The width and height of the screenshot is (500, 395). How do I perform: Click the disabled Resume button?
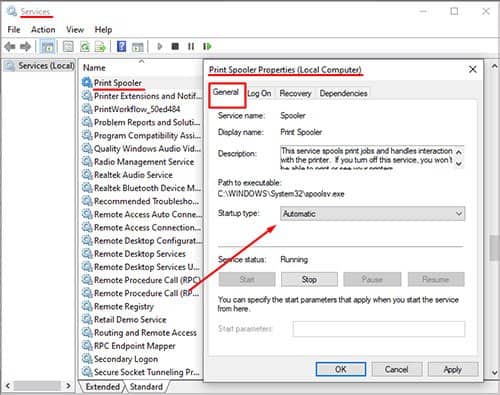click(436, 279)
